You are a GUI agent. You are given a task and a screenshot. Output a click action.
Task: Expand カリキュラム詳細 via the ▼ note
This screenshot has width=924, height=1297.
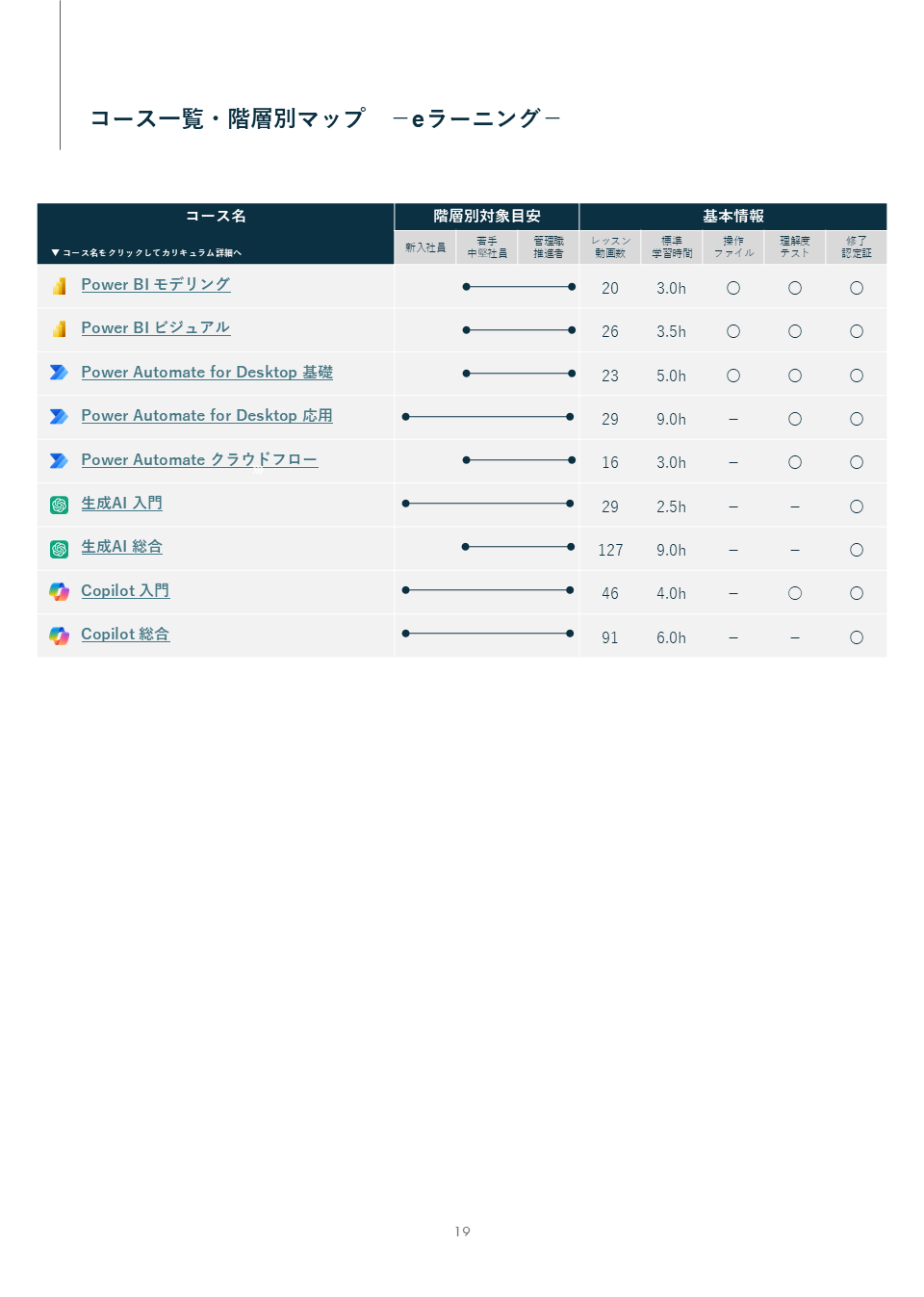[148, 252]
